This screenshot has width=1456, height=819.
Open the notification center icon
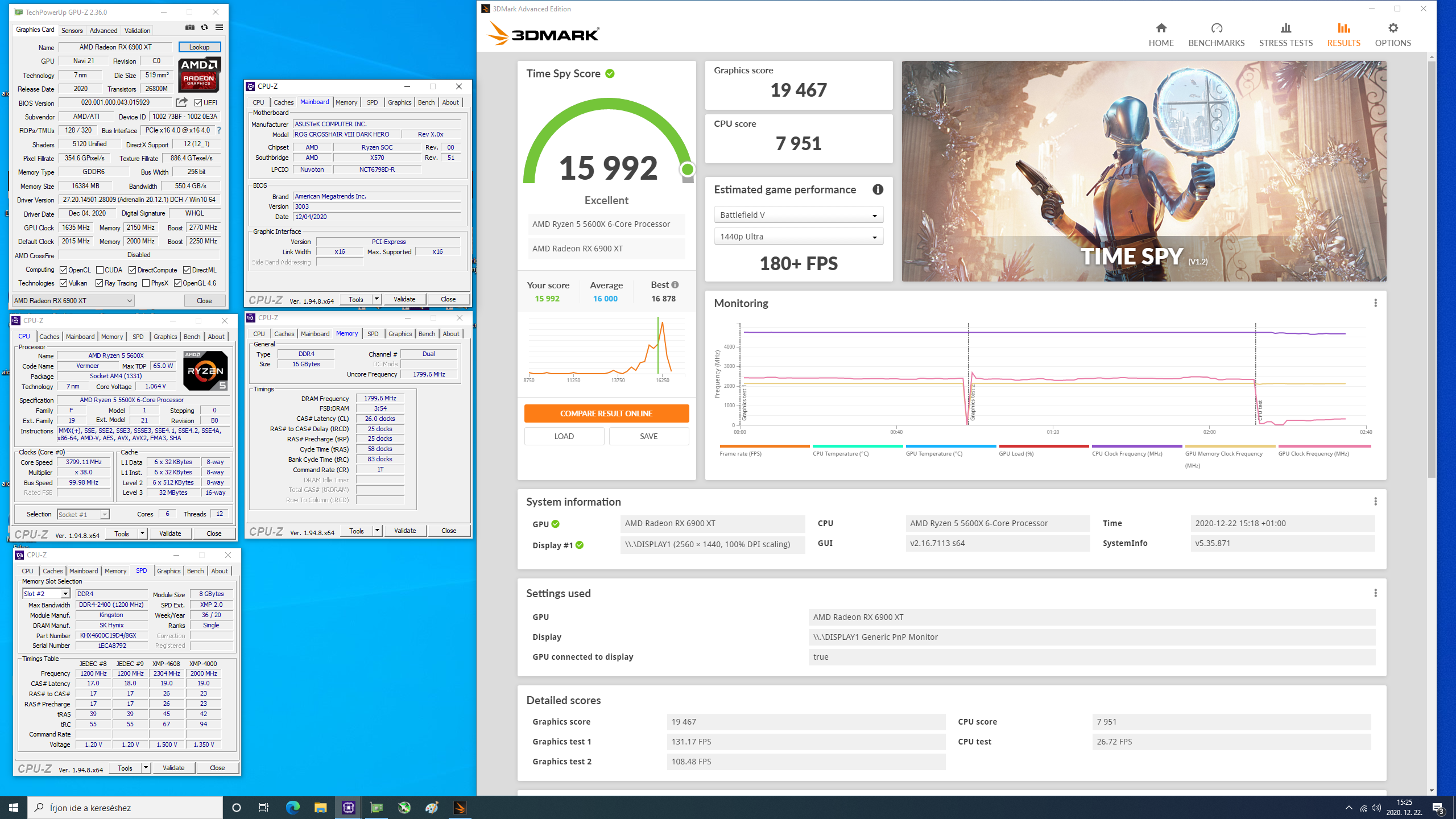pyautogui.click(x=1438, y=808)
